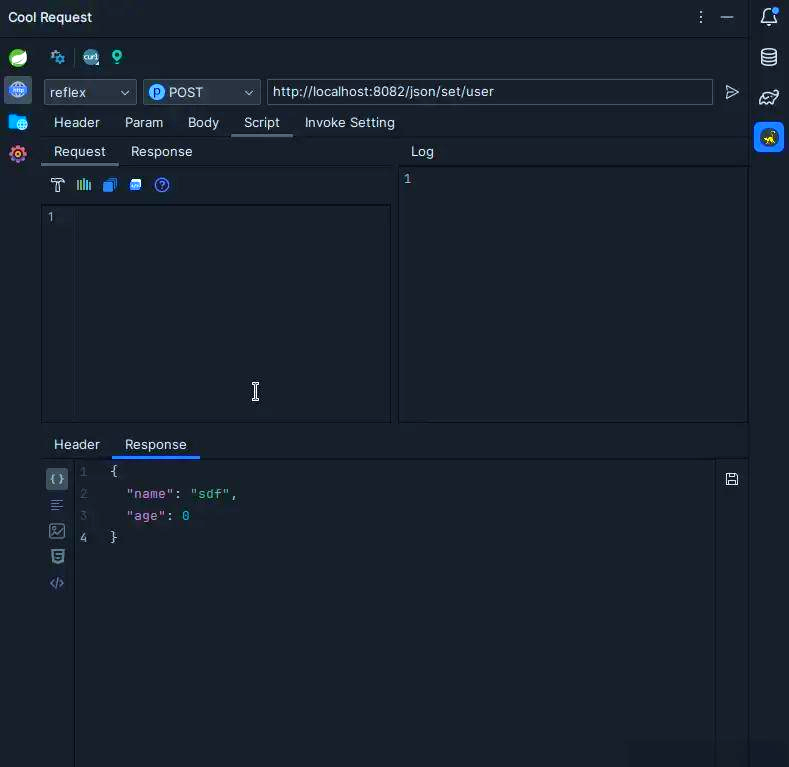Send the request with the arrow icon

(x=732, y=92)
